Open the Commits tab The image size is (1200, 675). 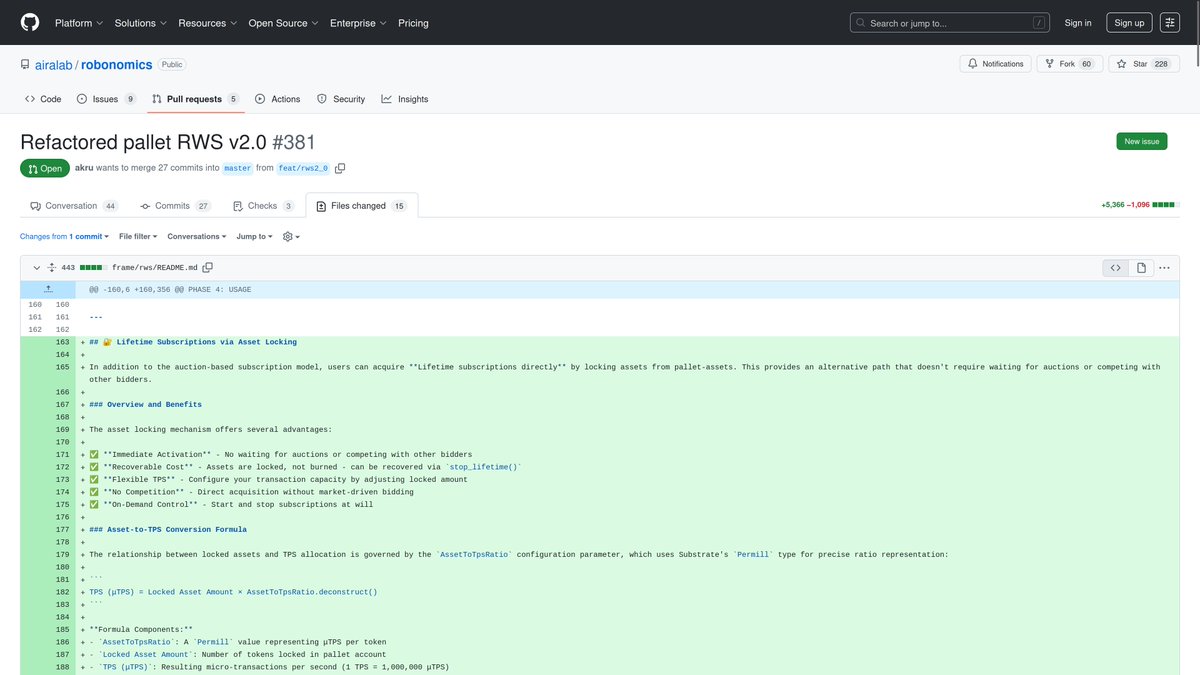coord(174,206)
